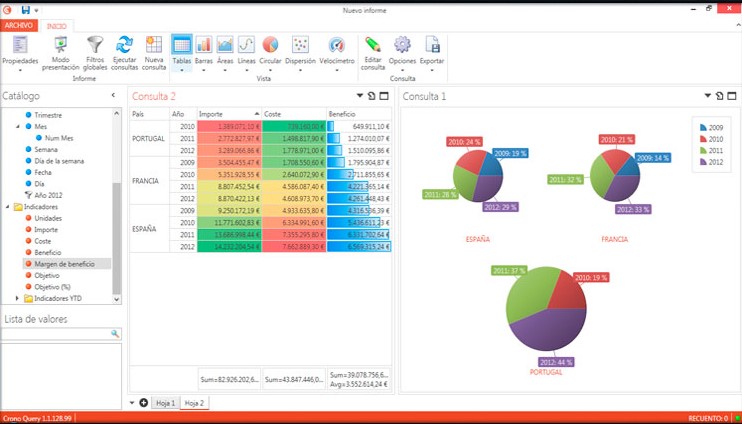Click the Año column header
The image size is (742, 424).
pyautogui.click(x=183, y=114)
